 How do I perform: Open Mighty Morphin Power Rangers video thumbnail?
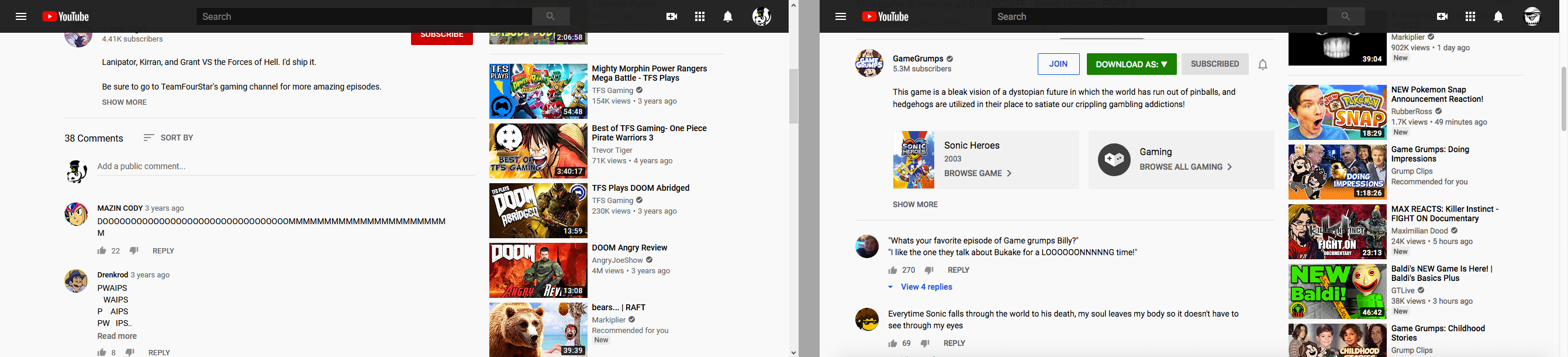(x=538, y=91)
